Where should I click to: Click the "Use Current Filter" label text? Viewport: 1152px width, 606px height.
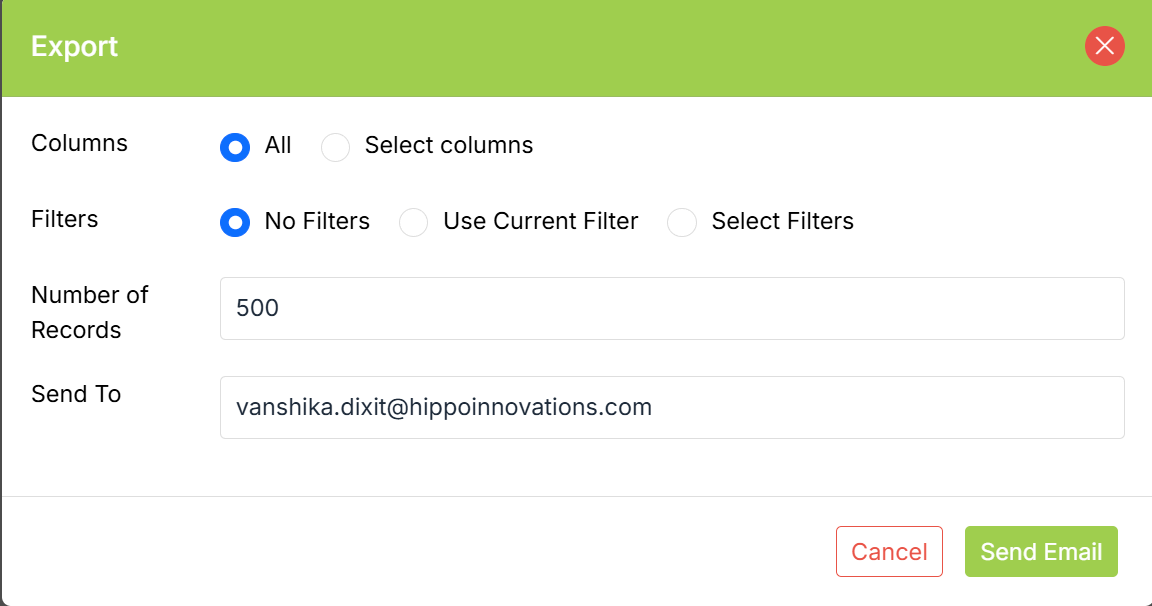(x=541, y=221)
